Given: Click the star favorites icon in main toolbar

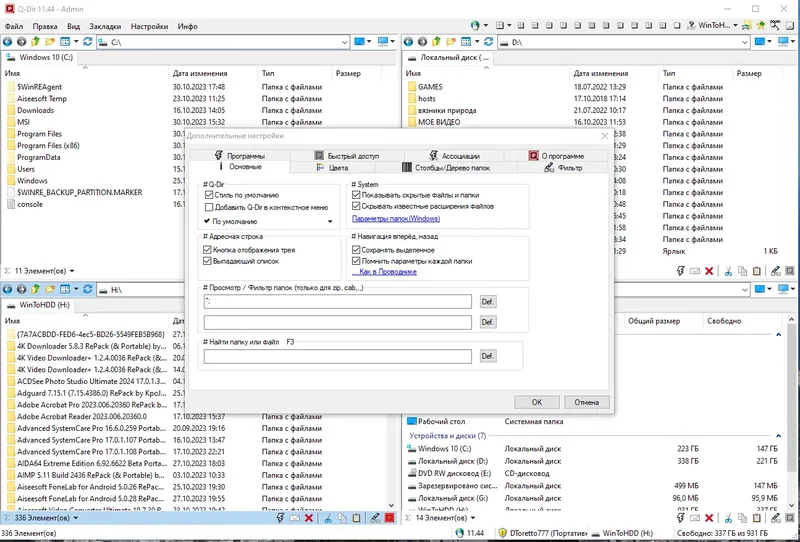Looking at the screenshot, I should [761, 25].
